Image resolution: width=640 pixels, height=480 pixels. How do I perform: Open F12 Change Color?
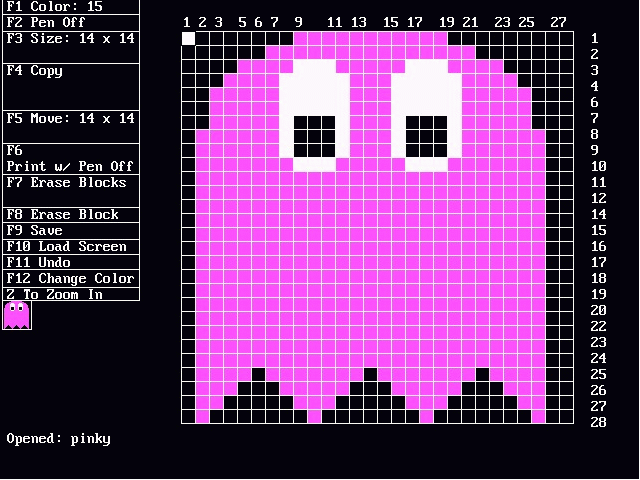(71, 278)
